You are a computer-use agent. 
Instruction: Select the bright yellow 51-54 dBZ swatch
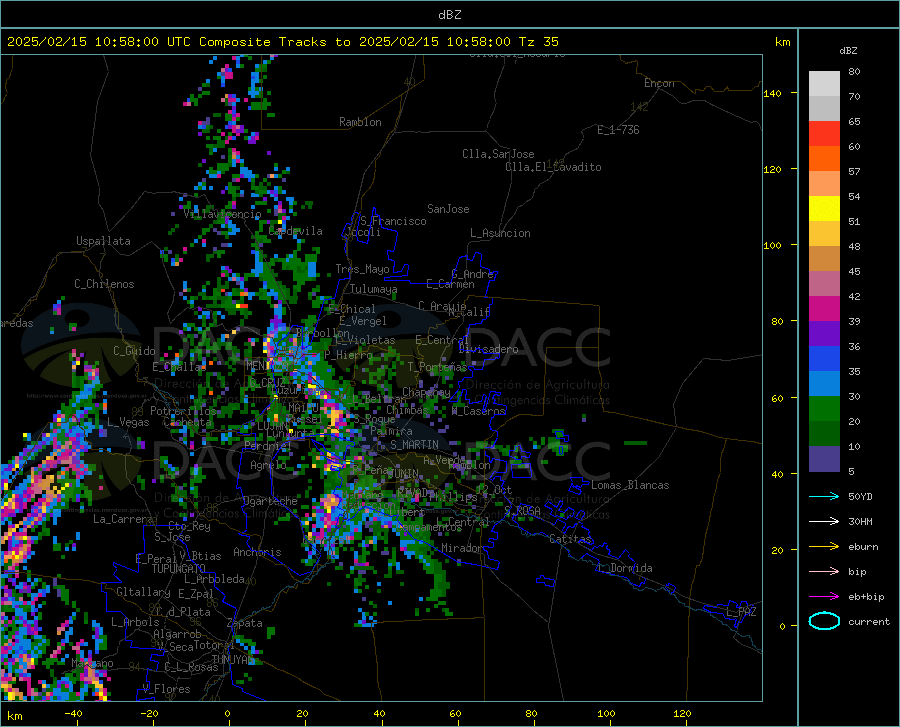point(824,209)
